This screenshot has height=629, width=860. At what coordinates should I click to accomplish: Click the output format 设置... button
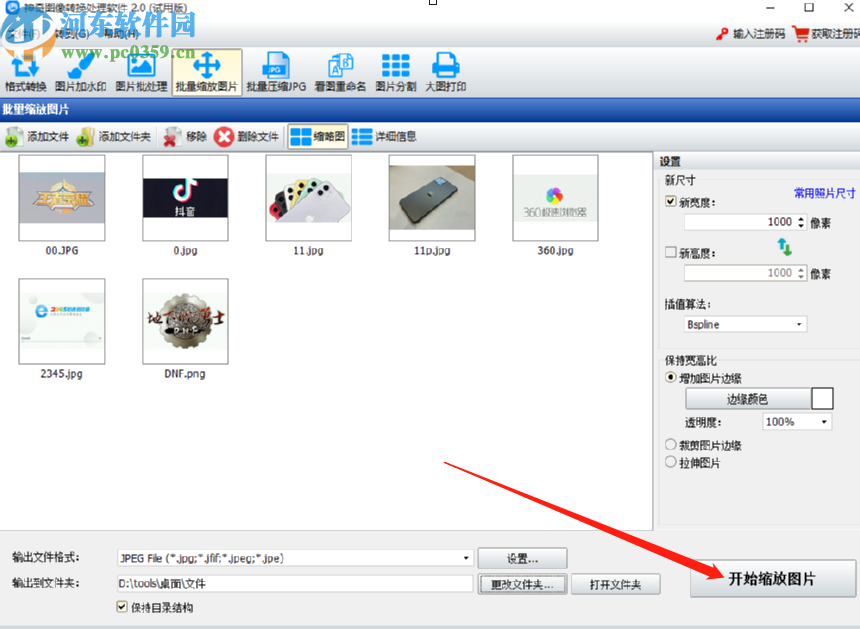pyautogui.click(x=522, y=558)
